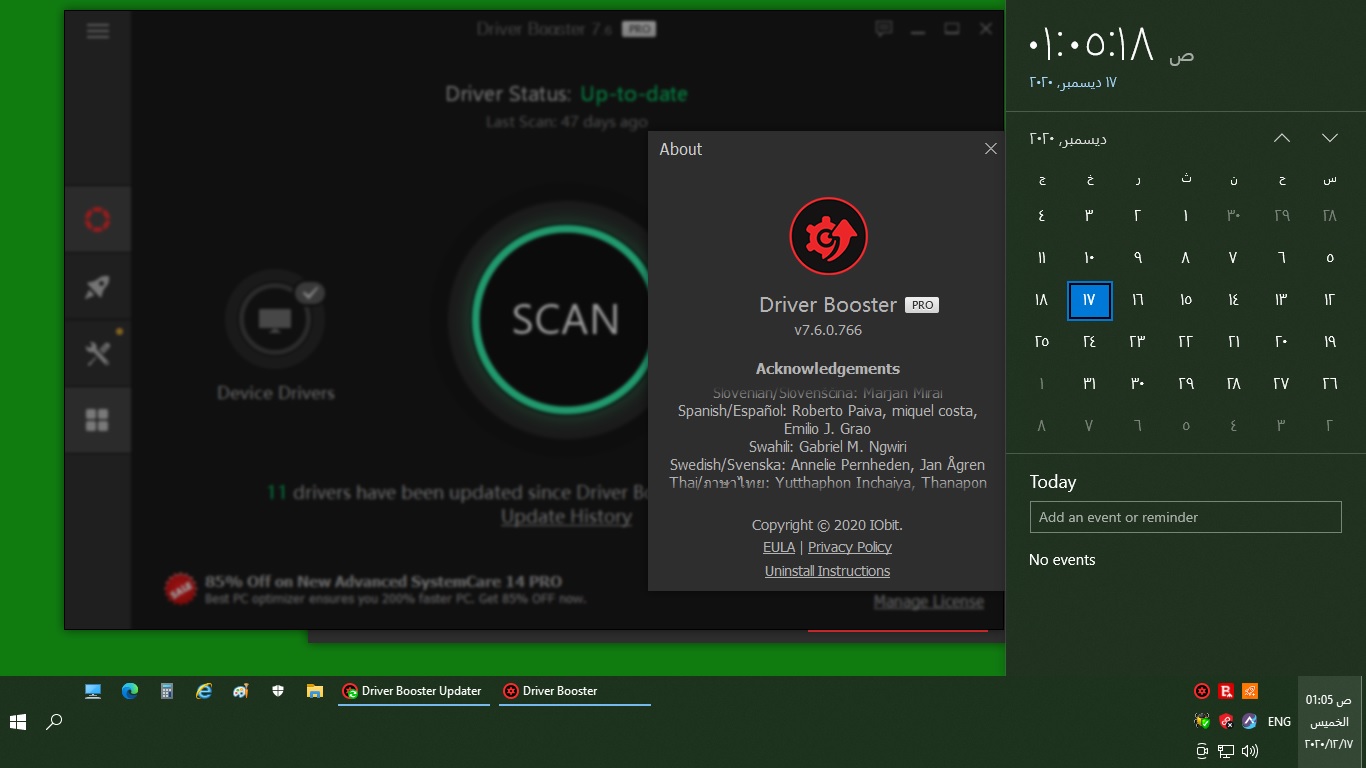
Task: Switch to Driver Booster Updater taskbar button
Action: click(414, 691)
